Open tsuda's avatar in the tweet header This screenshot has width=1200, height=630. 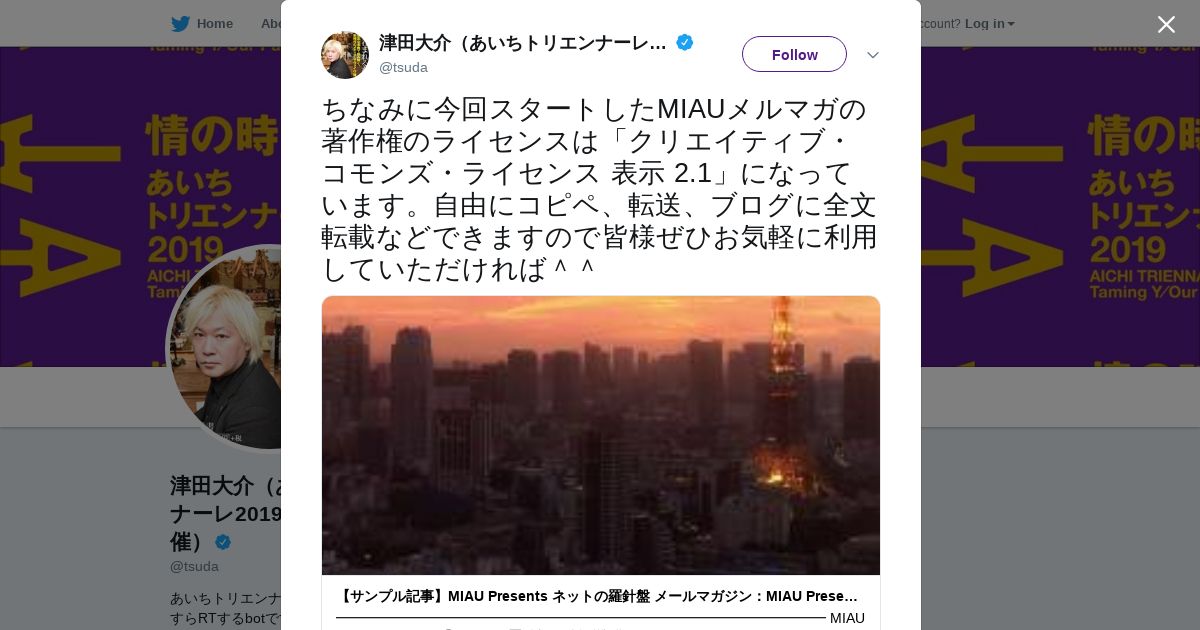point(345,55)
